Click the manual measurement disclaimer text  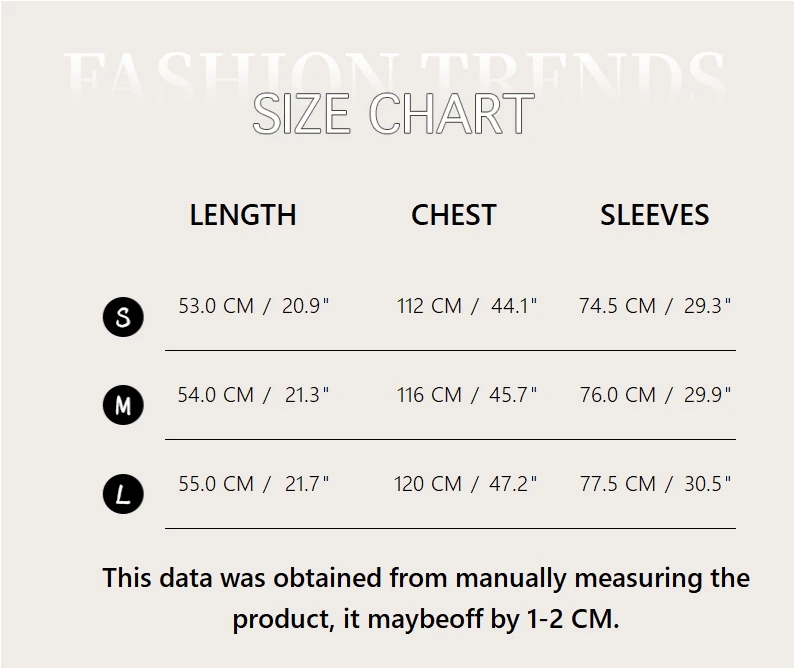[x=426, y=598]
